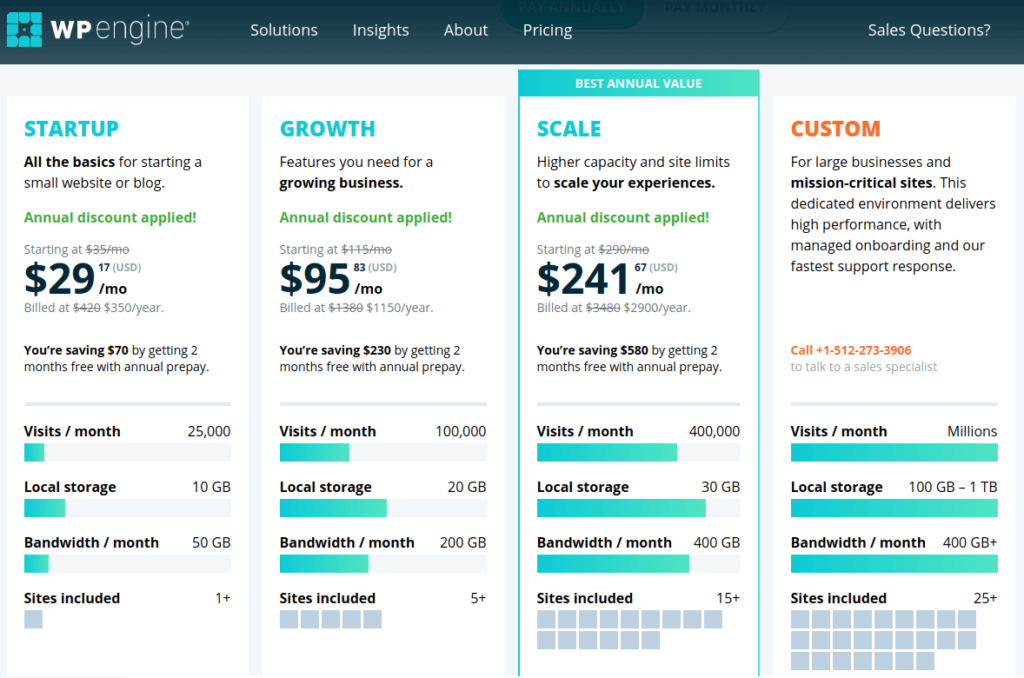Click 'Local storage' label in Custom plan
Viewport: 1024px width, 678px height.
point(837,487)
